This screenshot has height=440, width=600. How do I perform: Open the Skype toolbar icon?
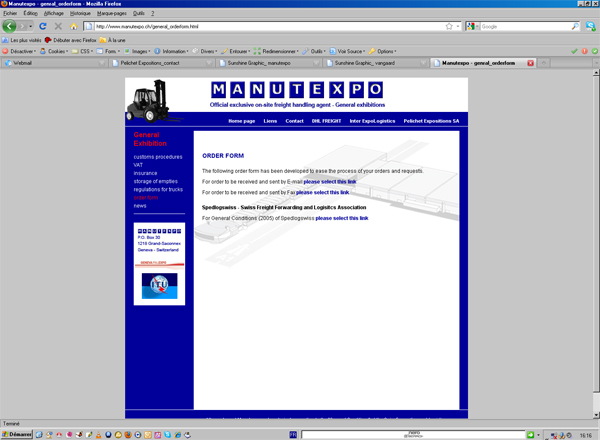click(590, 26)
